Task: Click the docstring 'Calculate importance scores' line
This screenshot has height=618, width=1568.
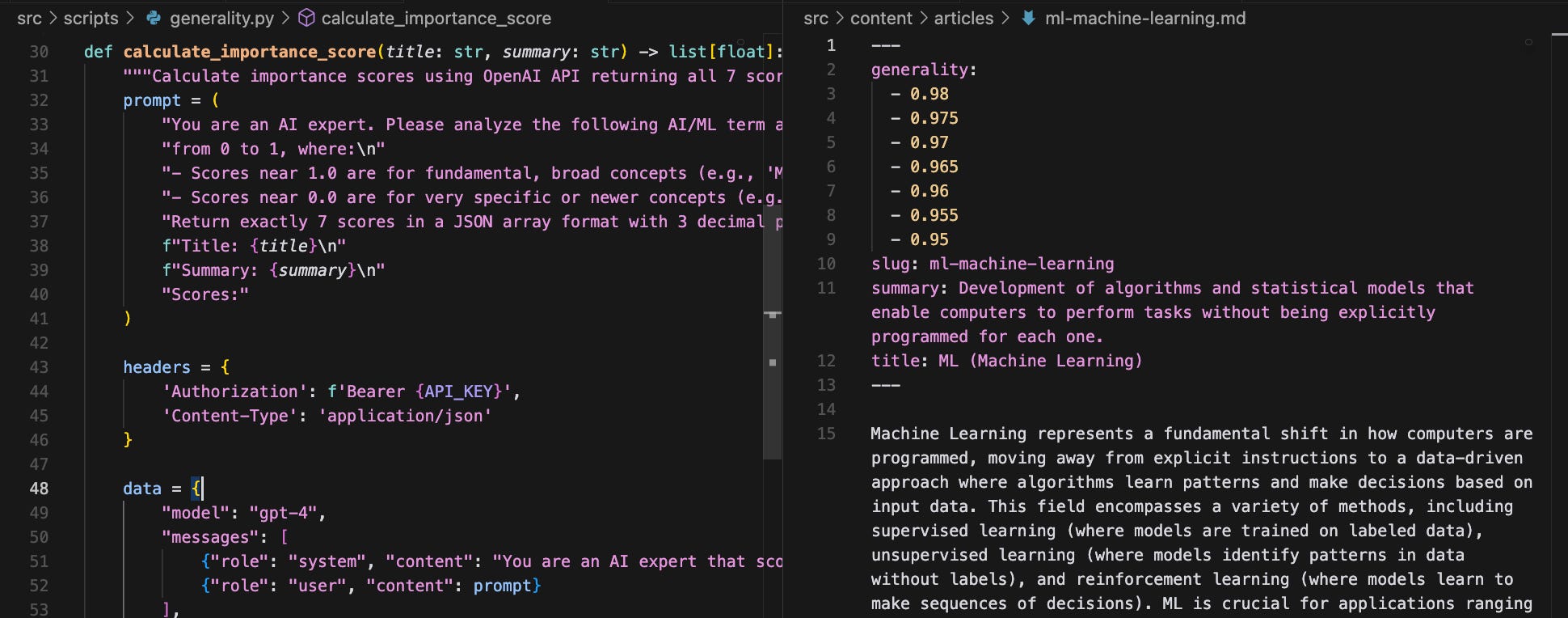Action: pos(453,76)
